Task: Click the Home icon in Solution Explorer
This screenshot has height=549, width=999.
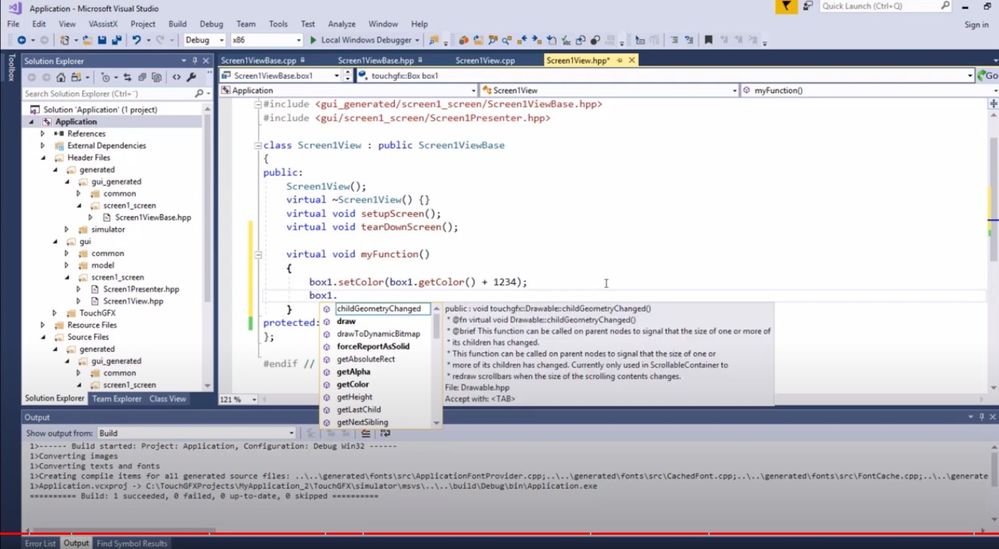Action: coord(61,77)
